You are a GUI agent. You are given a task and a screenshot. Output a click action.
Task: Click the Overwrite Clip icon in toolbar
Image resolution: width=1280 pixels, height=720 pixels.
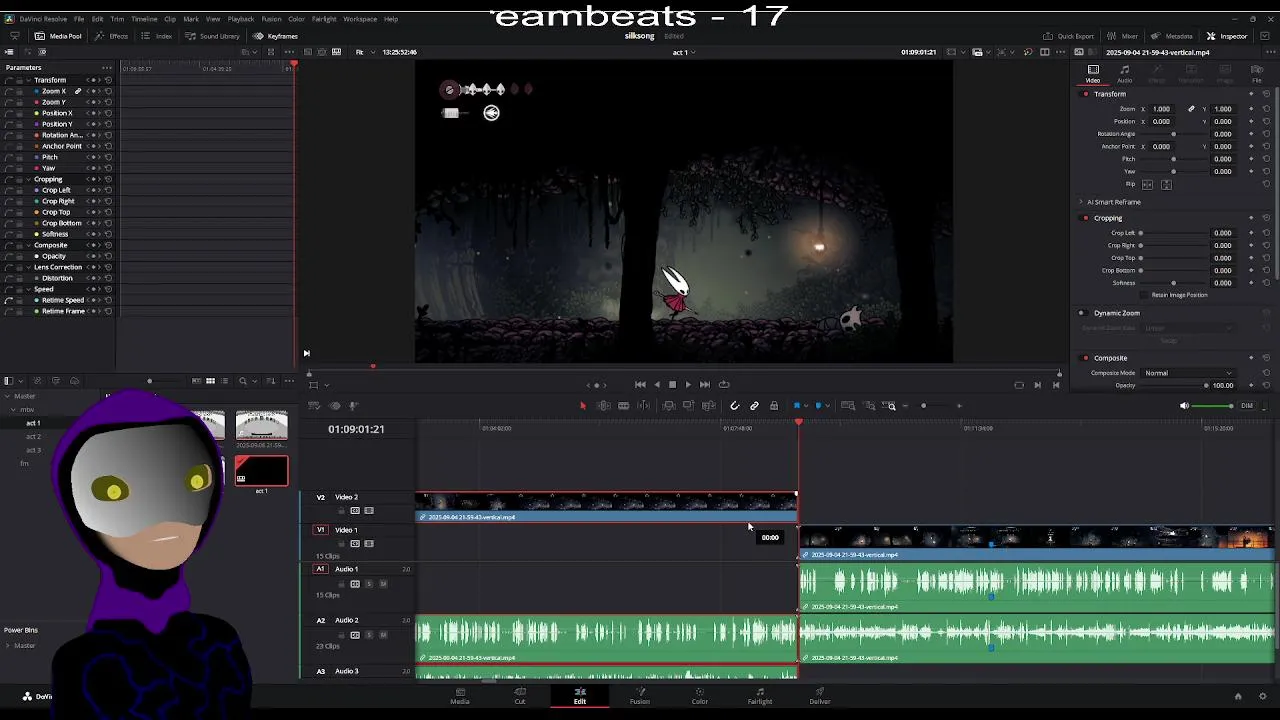[x=689, y=406]
